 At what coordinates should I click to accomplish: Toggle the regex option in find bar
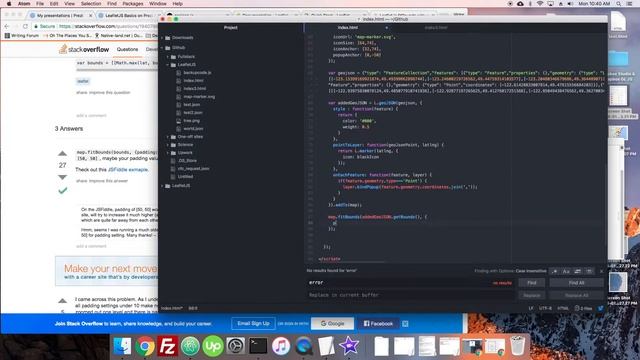click(x=554, y=271)
